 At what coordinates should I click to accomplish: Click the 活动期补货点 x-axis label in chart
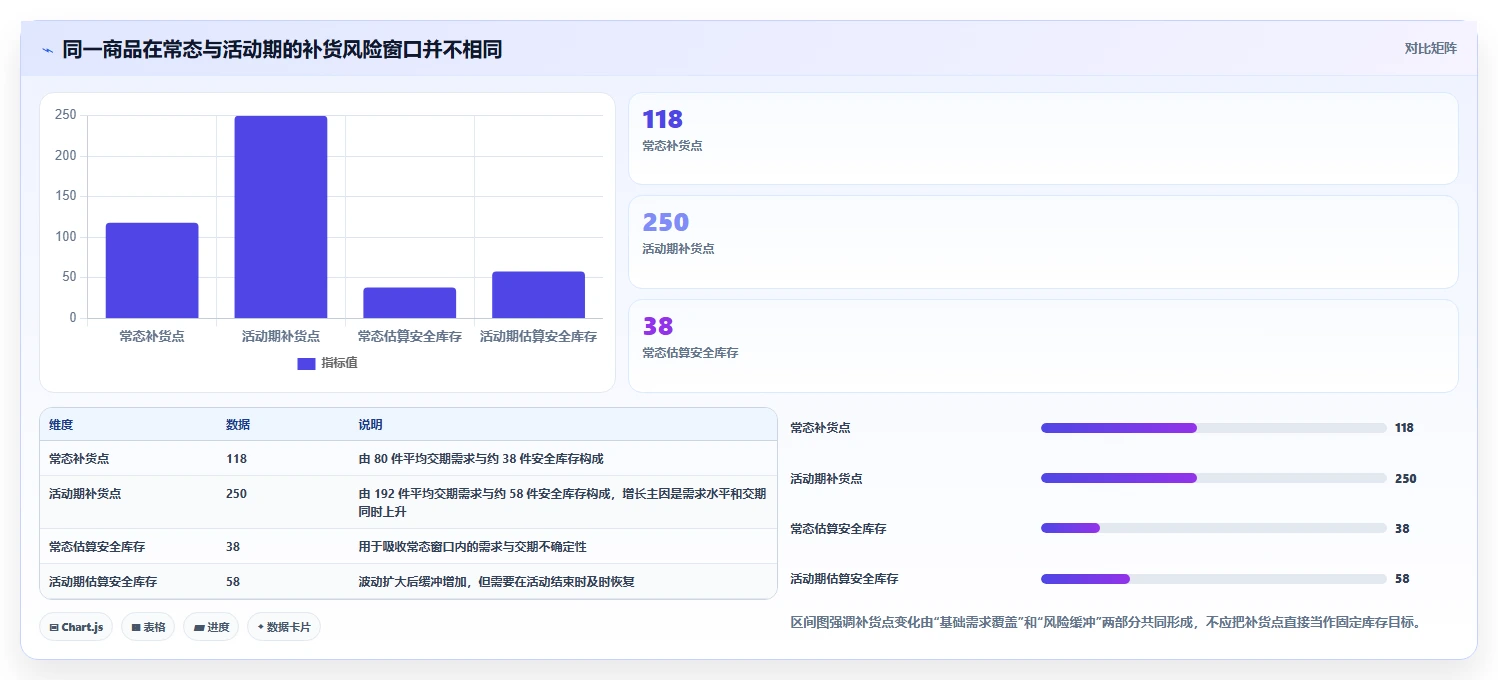(281, 337)
